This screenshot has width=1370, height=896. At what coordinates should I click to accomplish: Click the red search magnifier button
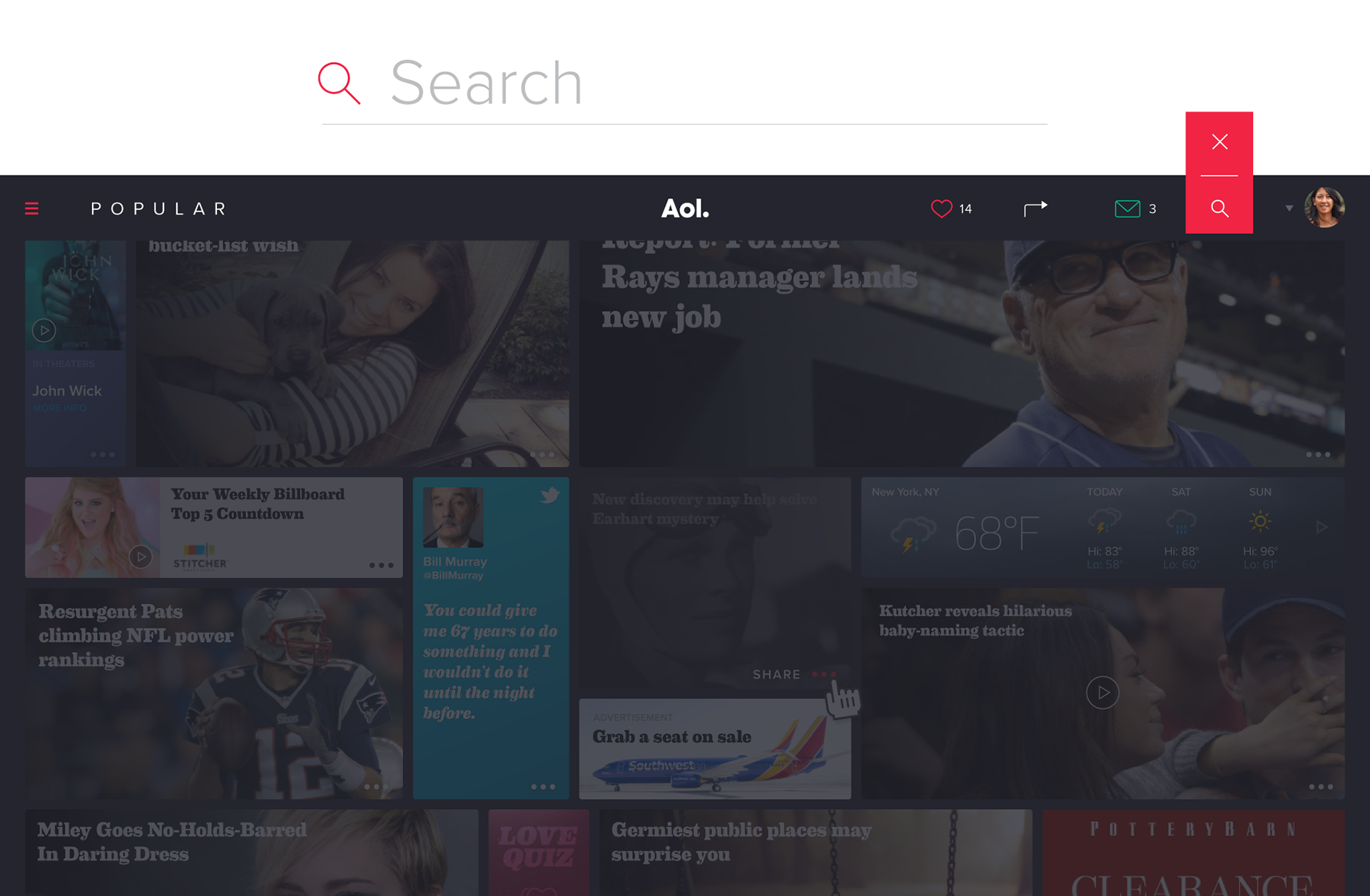tap(1219, 208)
